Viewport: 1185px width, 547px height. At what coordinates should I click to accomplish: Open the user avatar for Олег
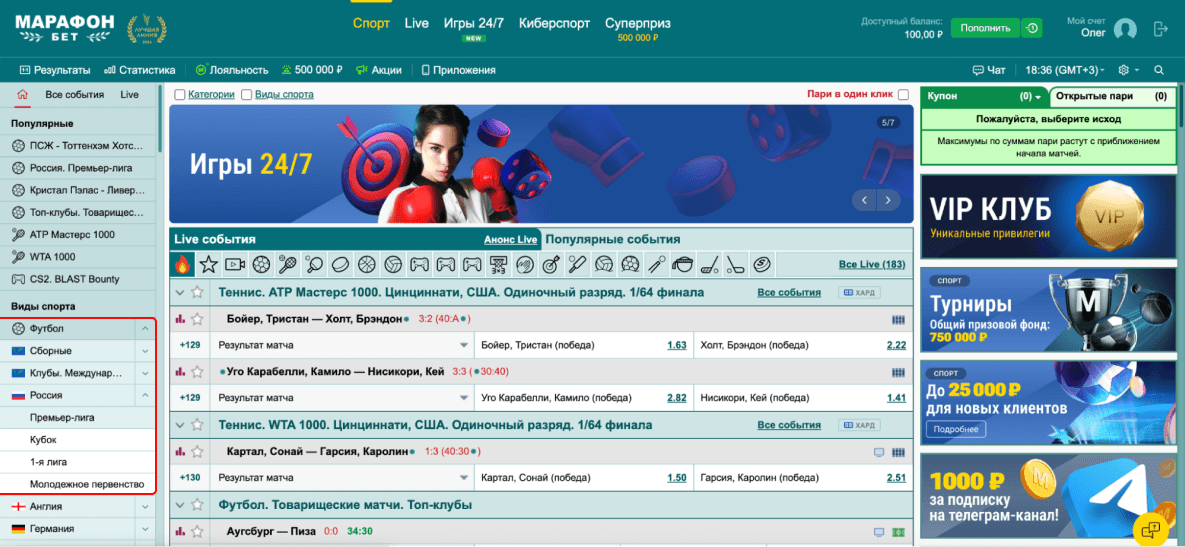point(1126,29)
